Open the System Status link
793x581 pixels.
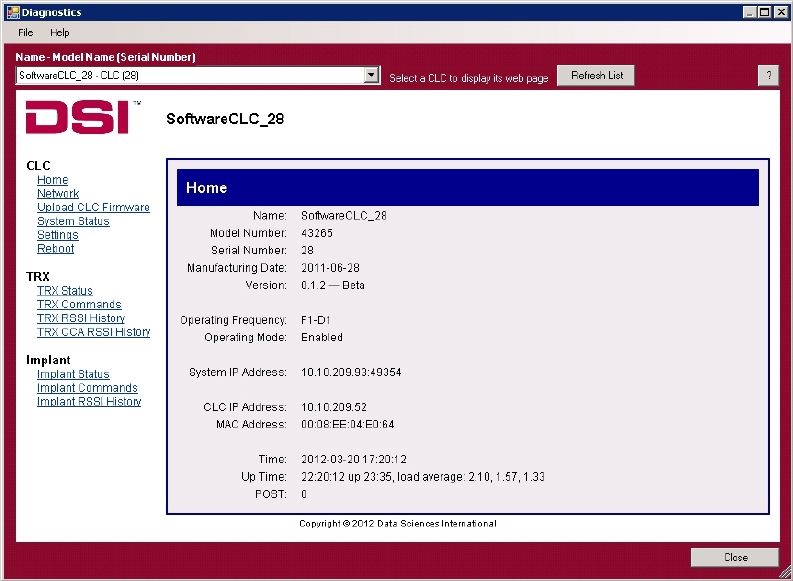(x=73, y=221)
